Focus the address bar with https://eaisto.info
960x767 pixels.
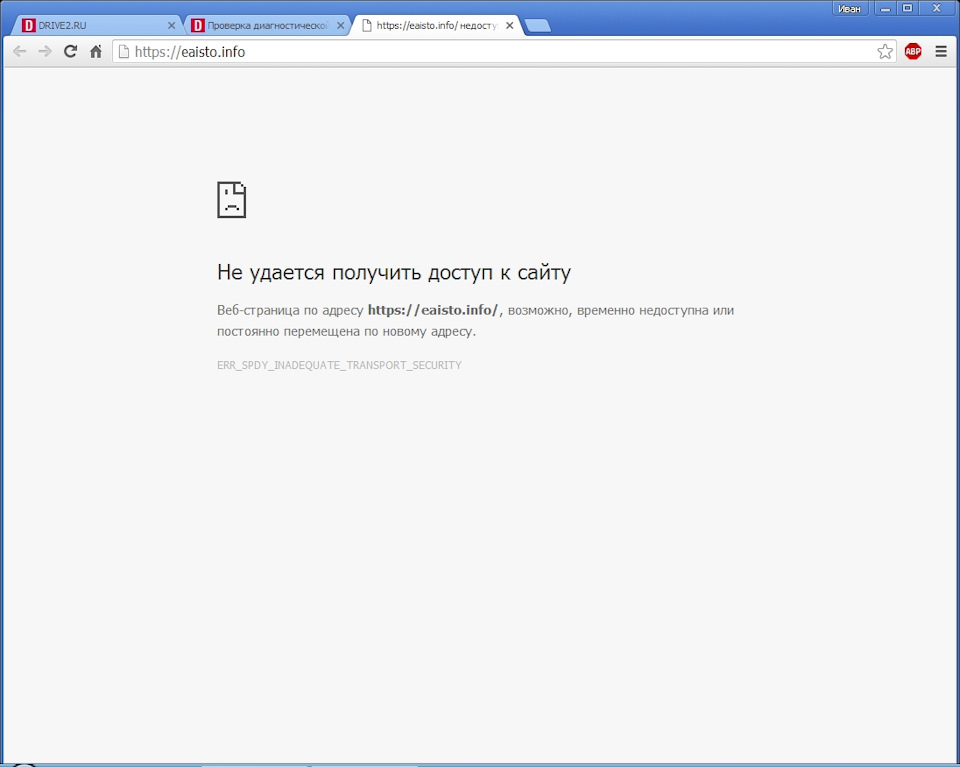tap(500, 52)
